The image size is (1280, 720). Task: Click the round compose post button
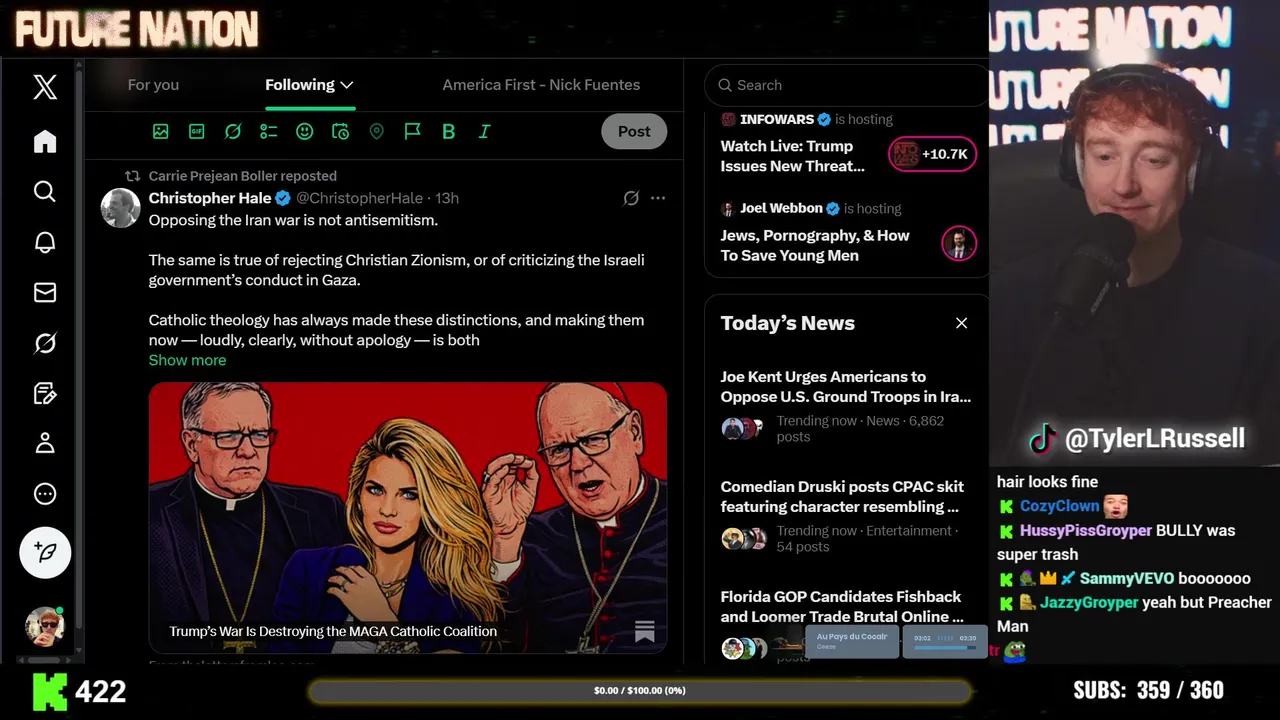pos(45,552)
